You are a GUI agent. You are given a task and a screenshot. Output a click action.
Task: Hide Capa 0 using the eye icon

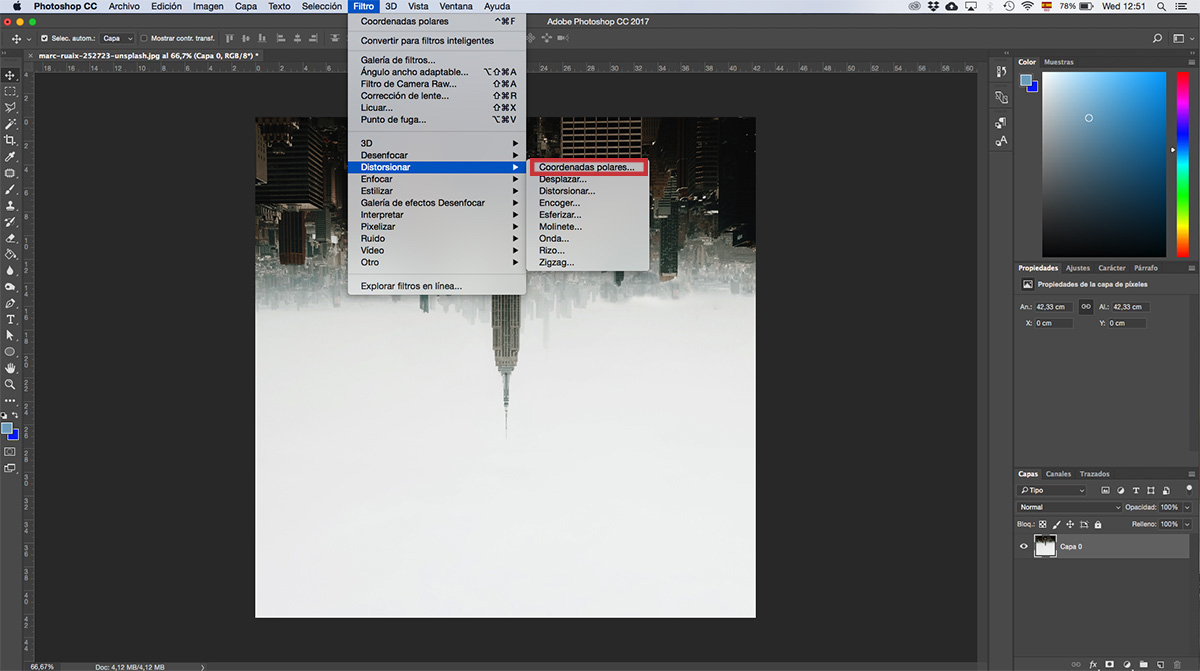[1024, 546]
